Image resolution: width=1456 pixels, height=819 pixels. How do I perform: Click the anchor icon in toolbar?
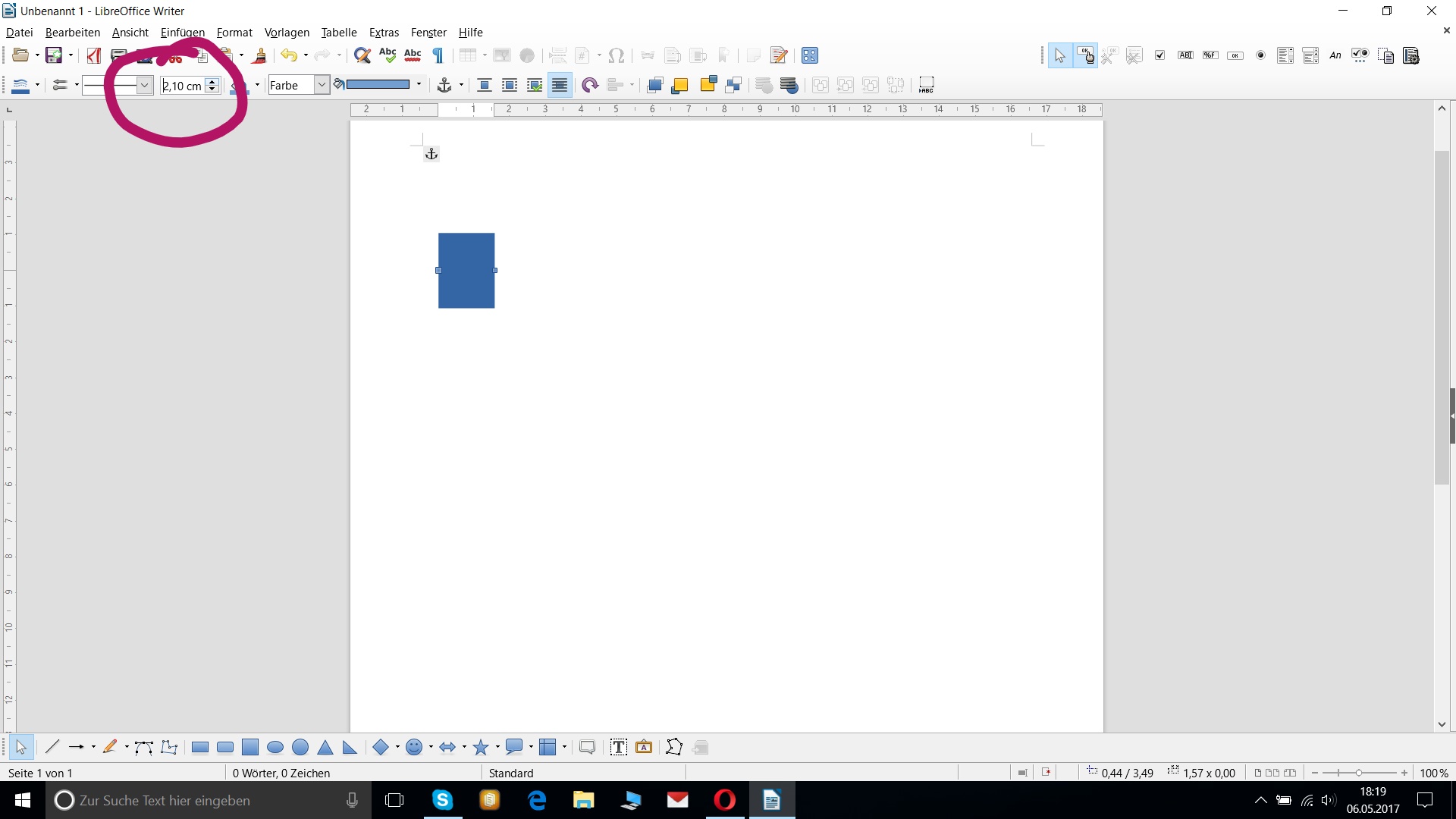[x=444, y=85]
